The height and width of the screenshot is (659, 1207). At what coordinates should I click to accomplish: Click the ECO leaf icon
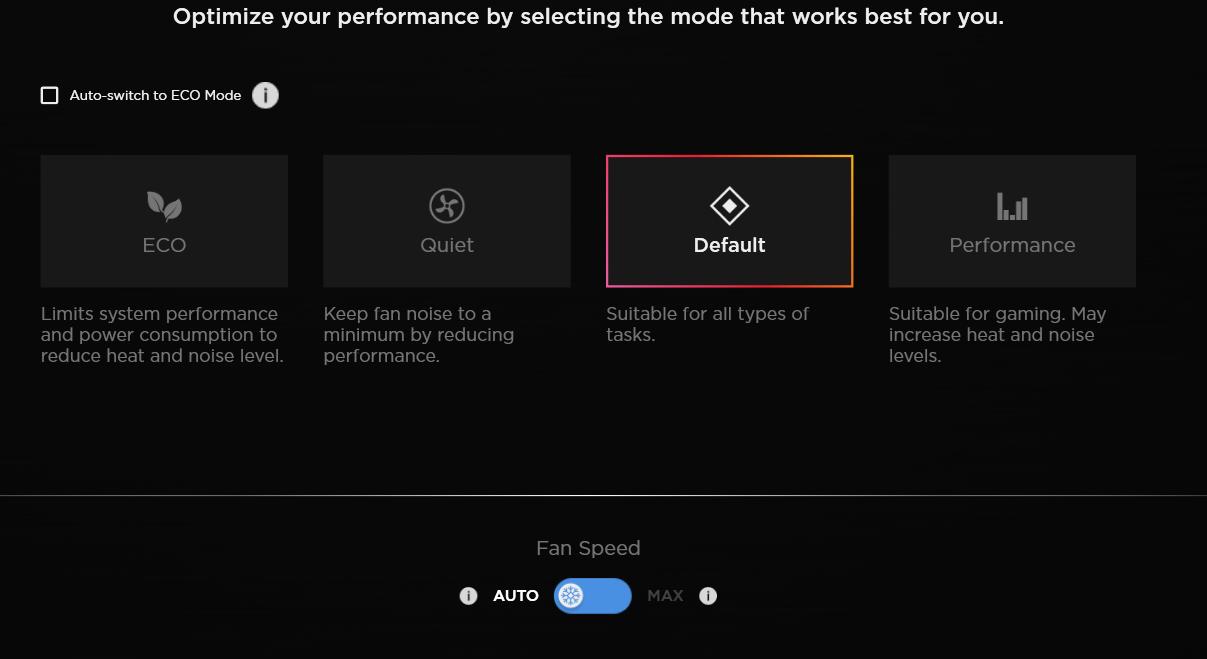pyautogui.click(x=164, y=206)
